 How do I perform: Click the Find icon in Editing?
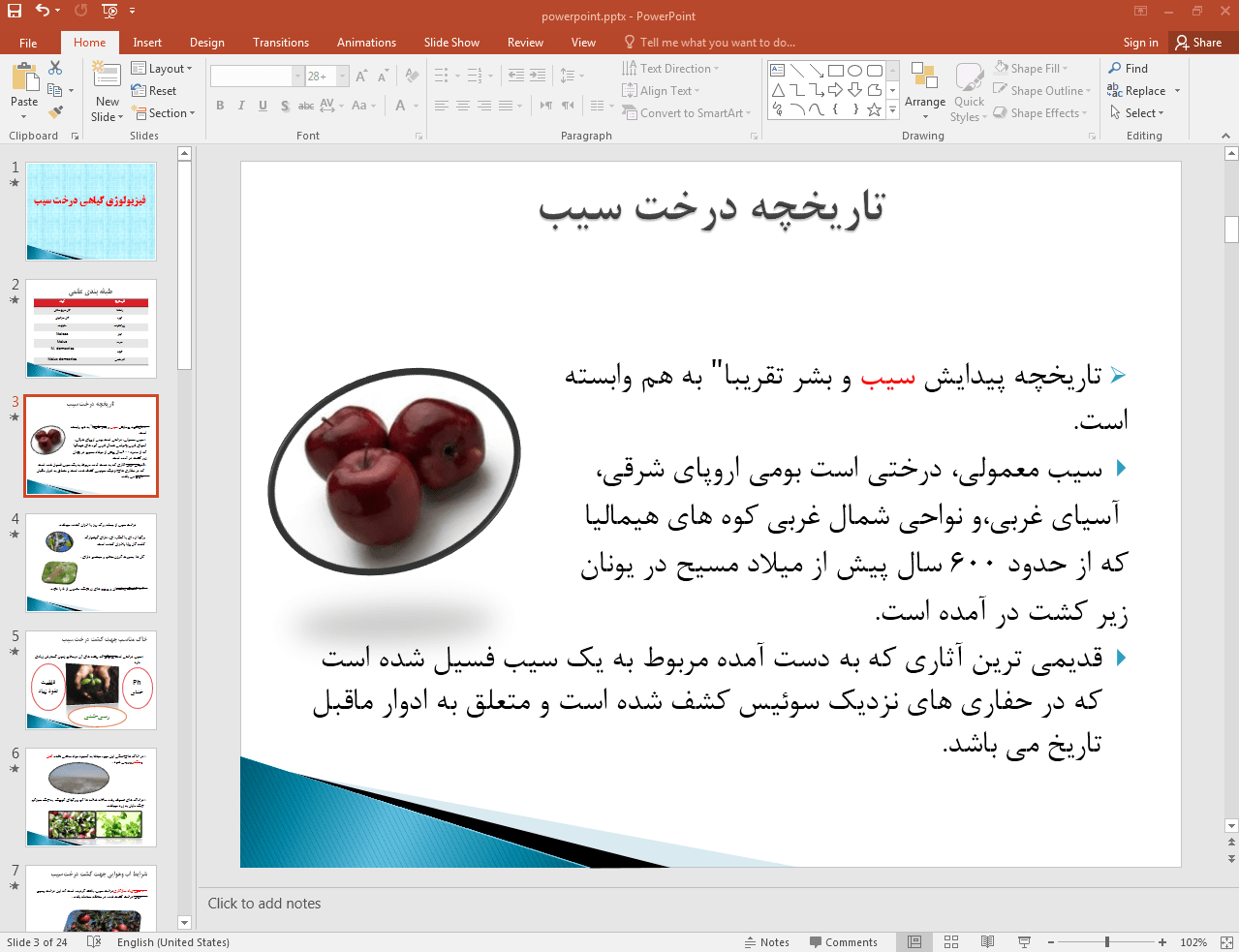coord(1129,69)
